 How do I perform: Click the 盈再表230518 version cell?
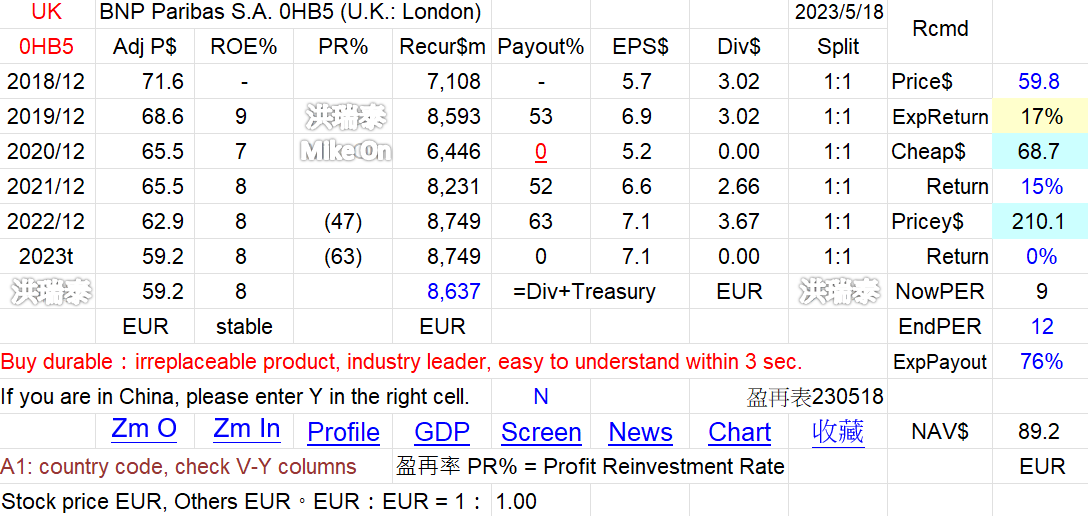(x=815, y=396)
